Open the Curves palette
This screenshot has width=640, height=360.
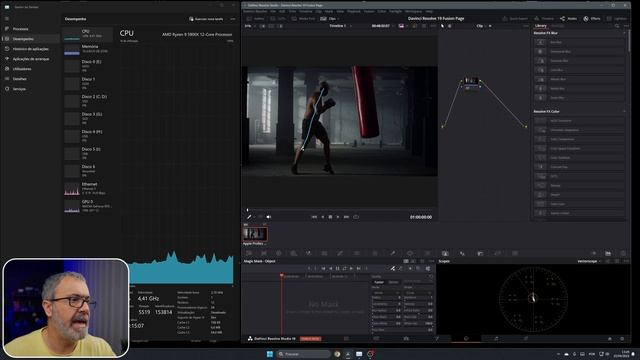tap(340, 253)
